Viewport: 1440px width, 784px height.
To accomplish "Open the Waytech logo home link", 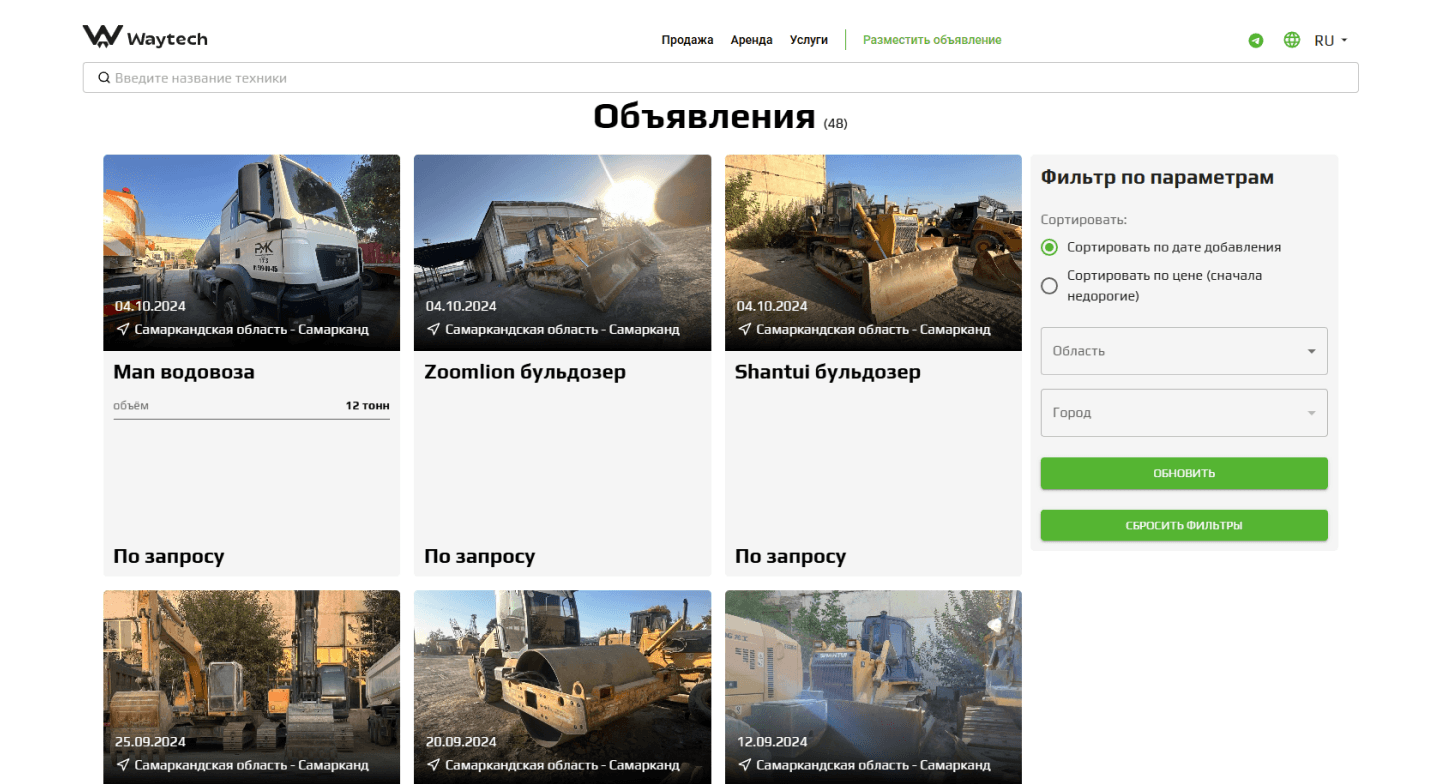I will 145,37.
